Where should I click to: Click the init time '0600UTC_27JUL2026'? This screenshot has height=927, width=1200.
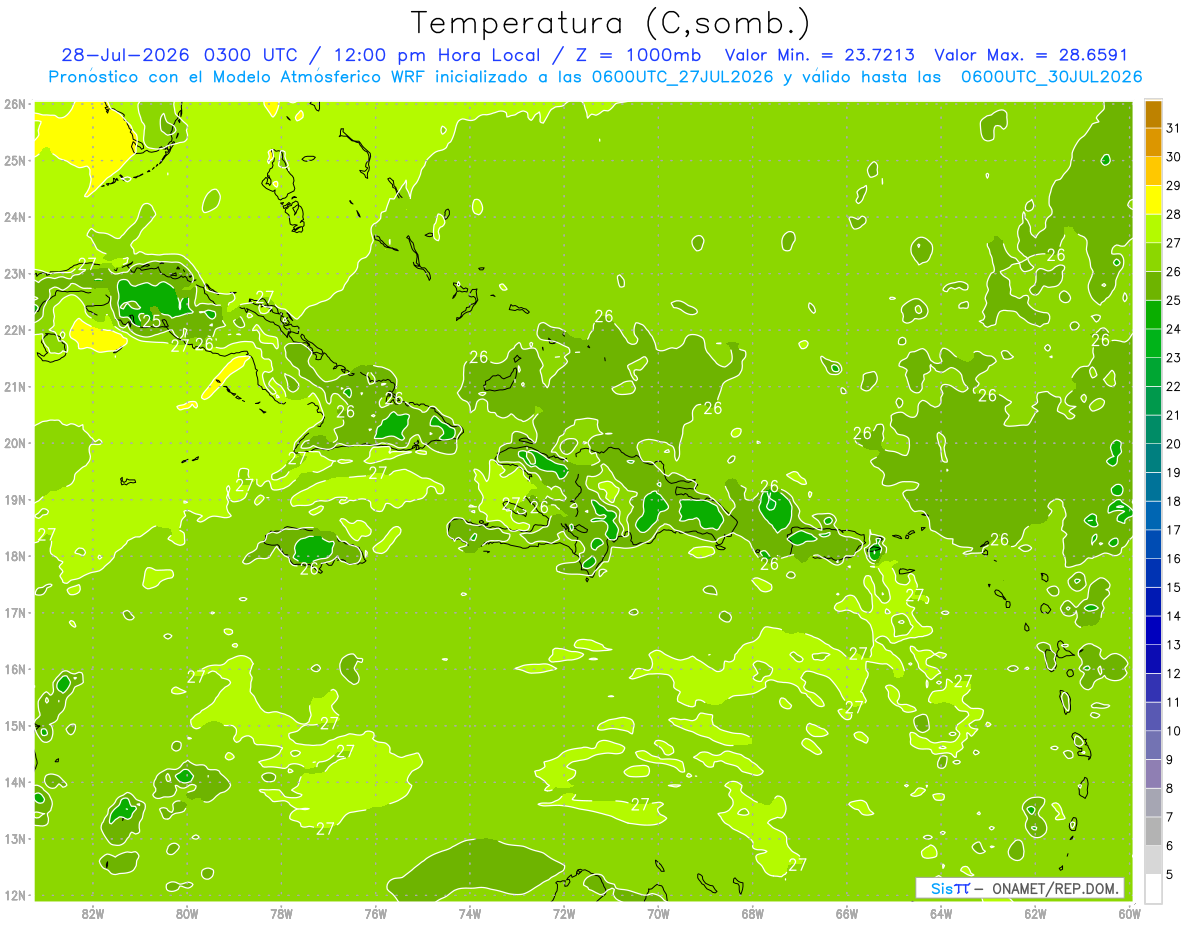coord(683,77)
